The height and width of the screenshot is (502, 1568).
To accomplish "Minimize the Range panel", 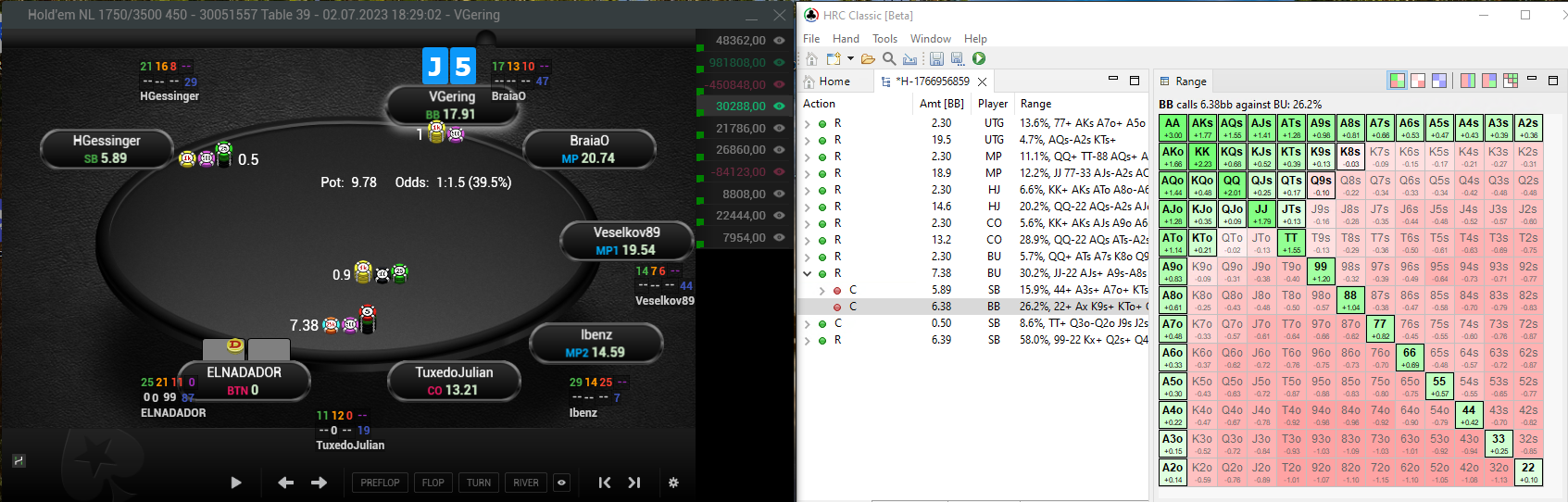I will coord(1532,79).
